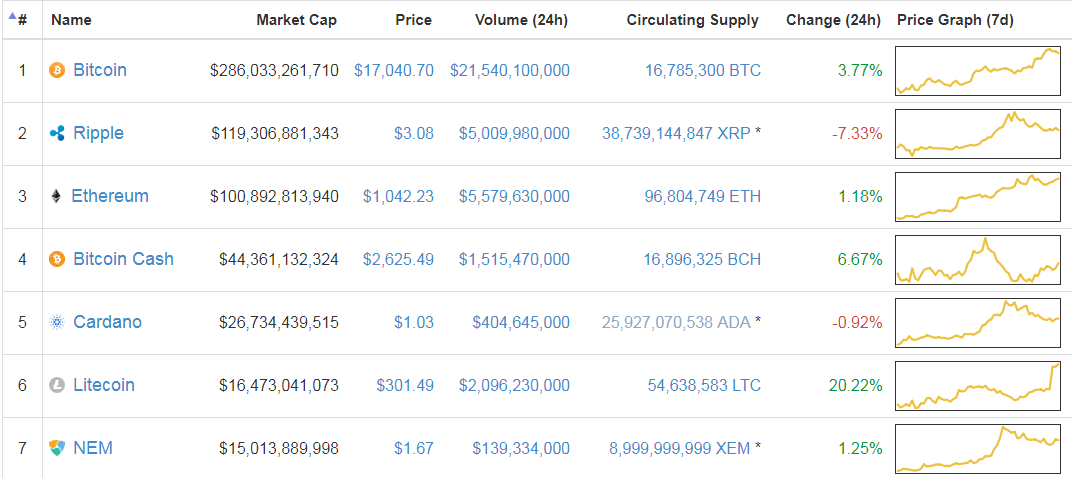The height and width of the screenshot is (478, 1073).
Task: Open the Bitcoin Cash name link
Action: (123, 260)
